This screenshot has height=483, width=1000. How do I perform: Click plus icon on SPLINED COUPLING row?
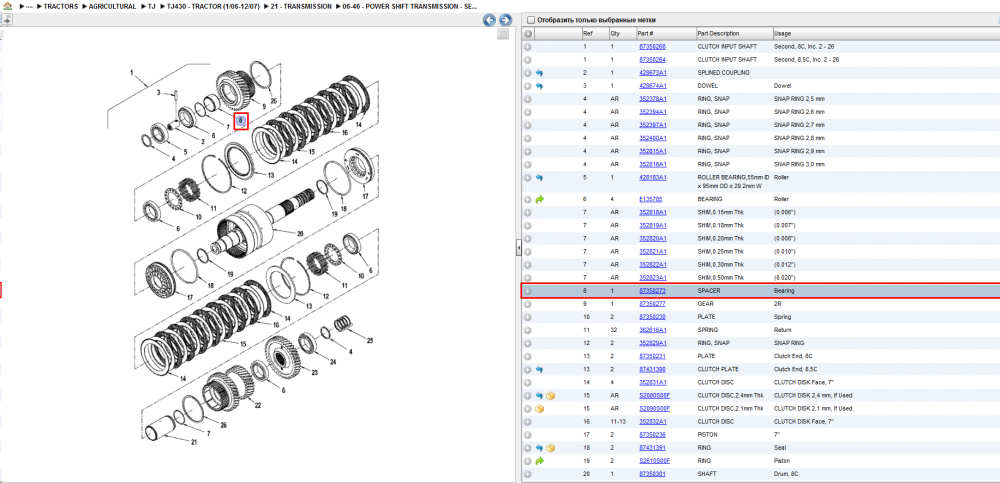pos(528,73)
